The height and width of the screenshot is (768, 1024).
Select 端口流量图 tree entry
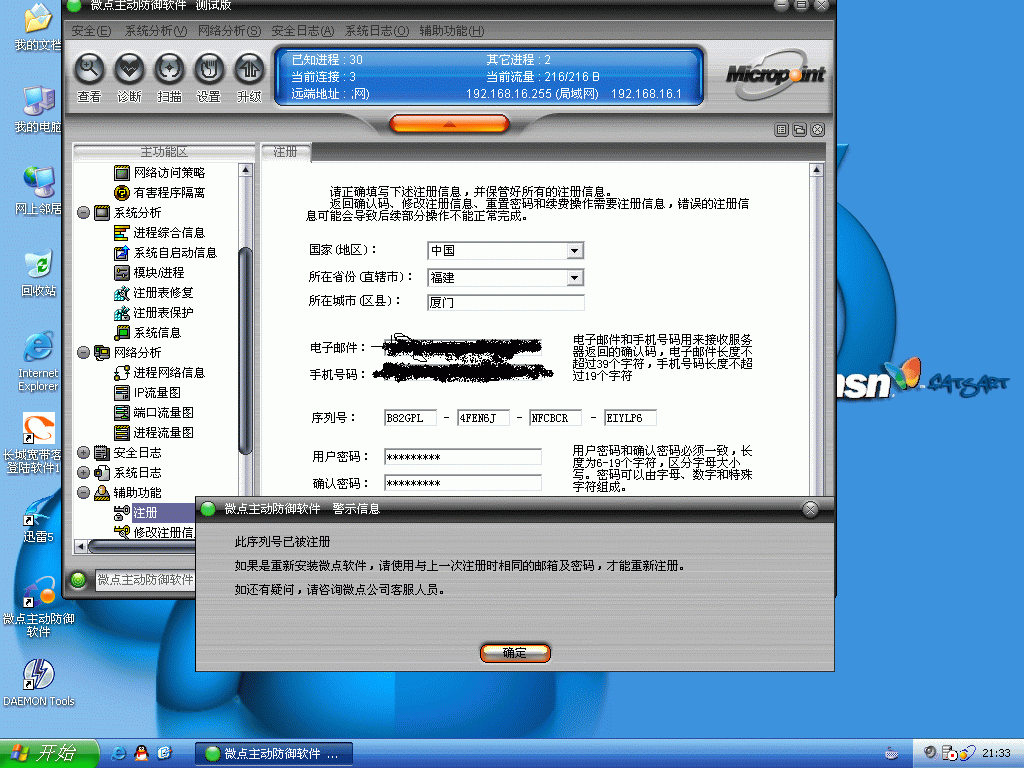[154, 413]
